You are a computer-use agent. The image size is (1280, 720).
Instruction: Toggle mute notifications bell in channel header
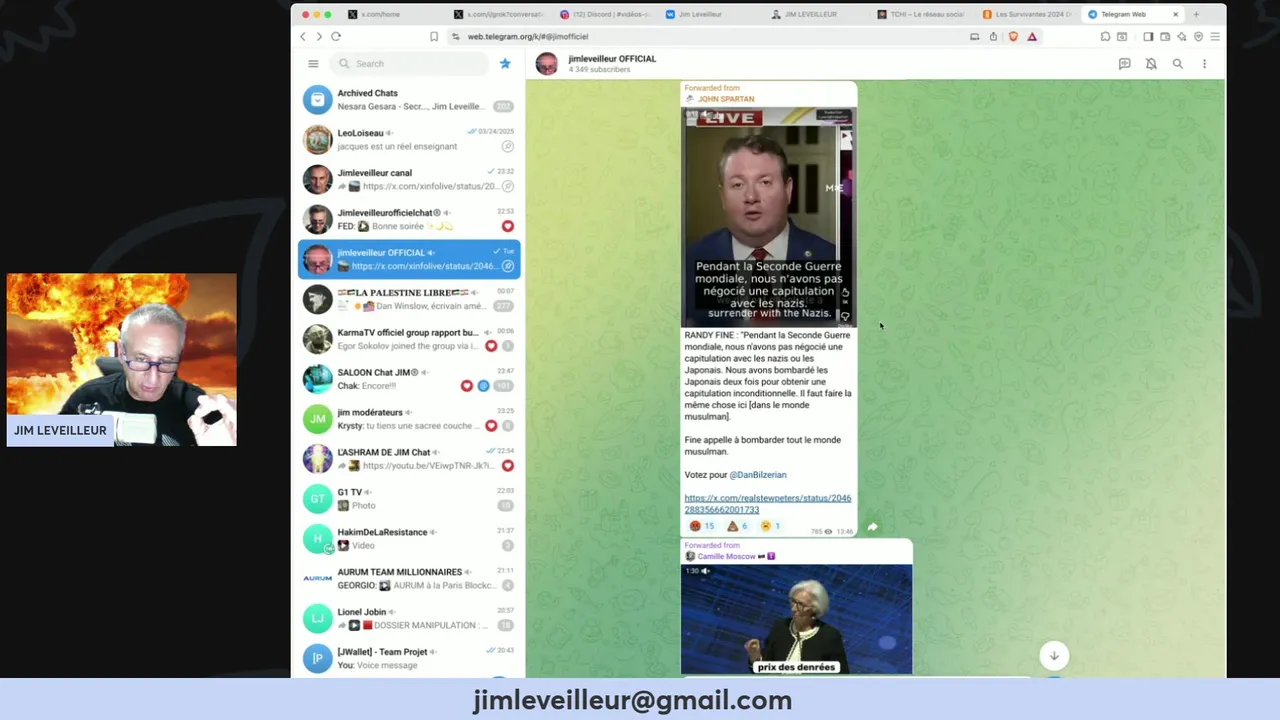click(1151, 64)
